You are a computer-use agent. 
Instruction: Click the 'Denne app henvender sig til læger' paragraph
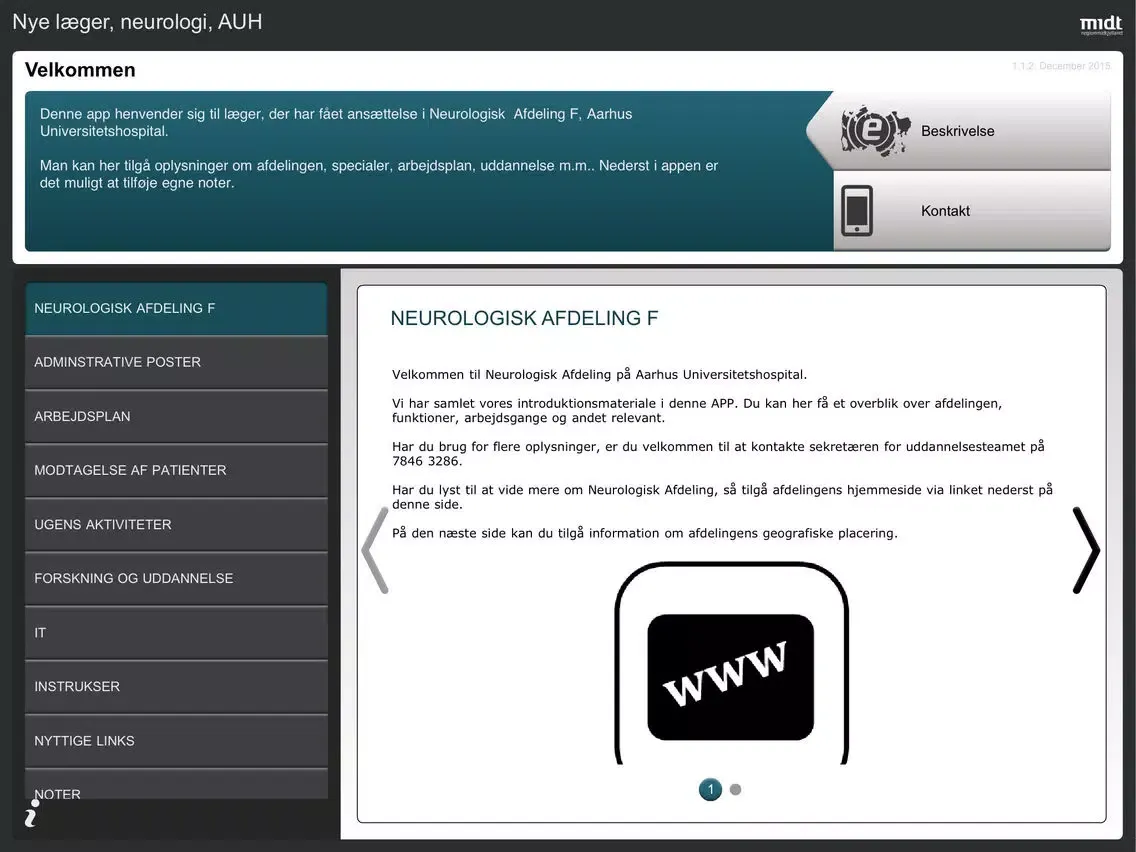[336, 122]
